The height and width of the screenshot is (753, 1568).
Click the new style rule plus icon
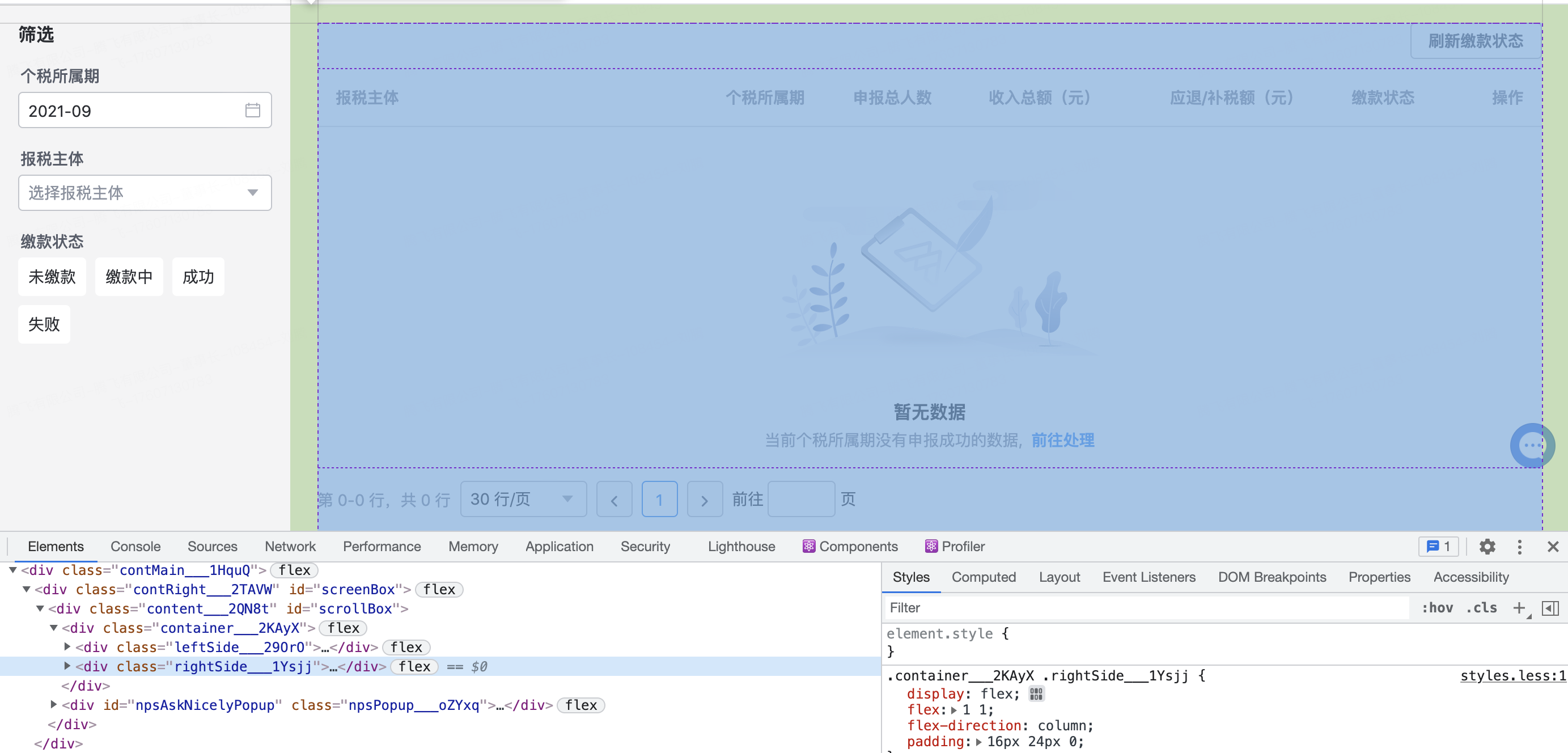click(x=1519, y=607)
